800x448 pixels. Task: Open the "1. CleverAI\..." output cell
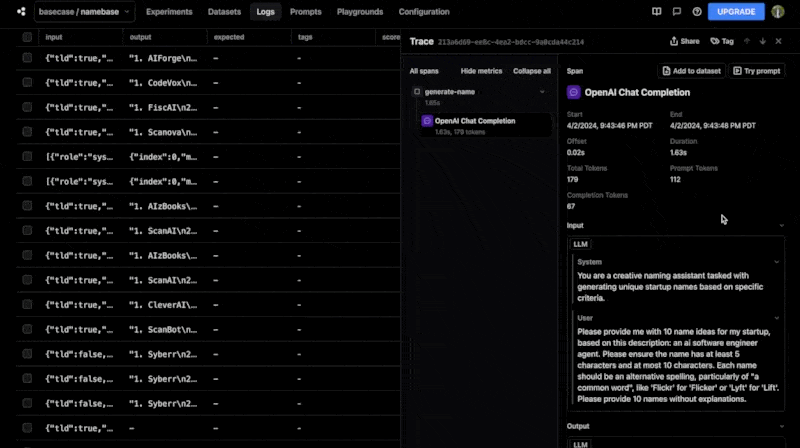click(x=163, y=305)
